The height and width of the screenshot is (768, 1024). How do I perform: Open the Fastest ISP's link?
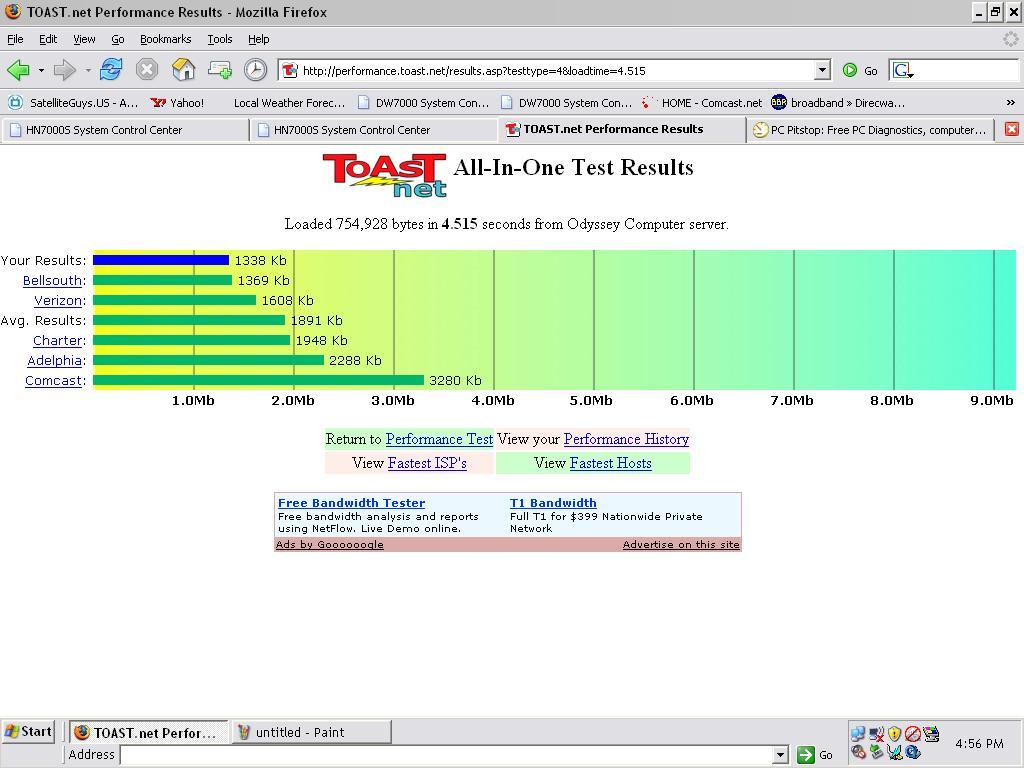coord(427,463)
